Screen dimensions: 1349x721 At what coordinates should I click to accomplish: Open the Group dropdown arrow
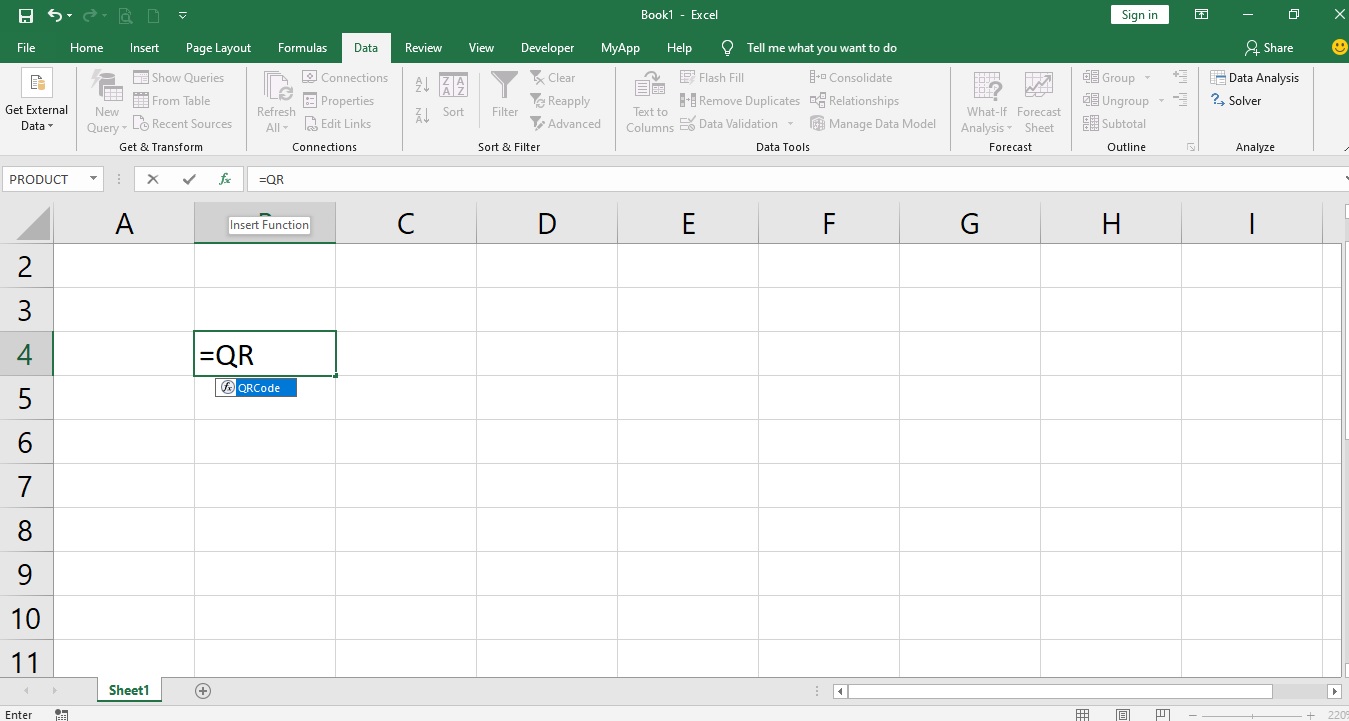pyautogui.click(x=1147, y=77)
